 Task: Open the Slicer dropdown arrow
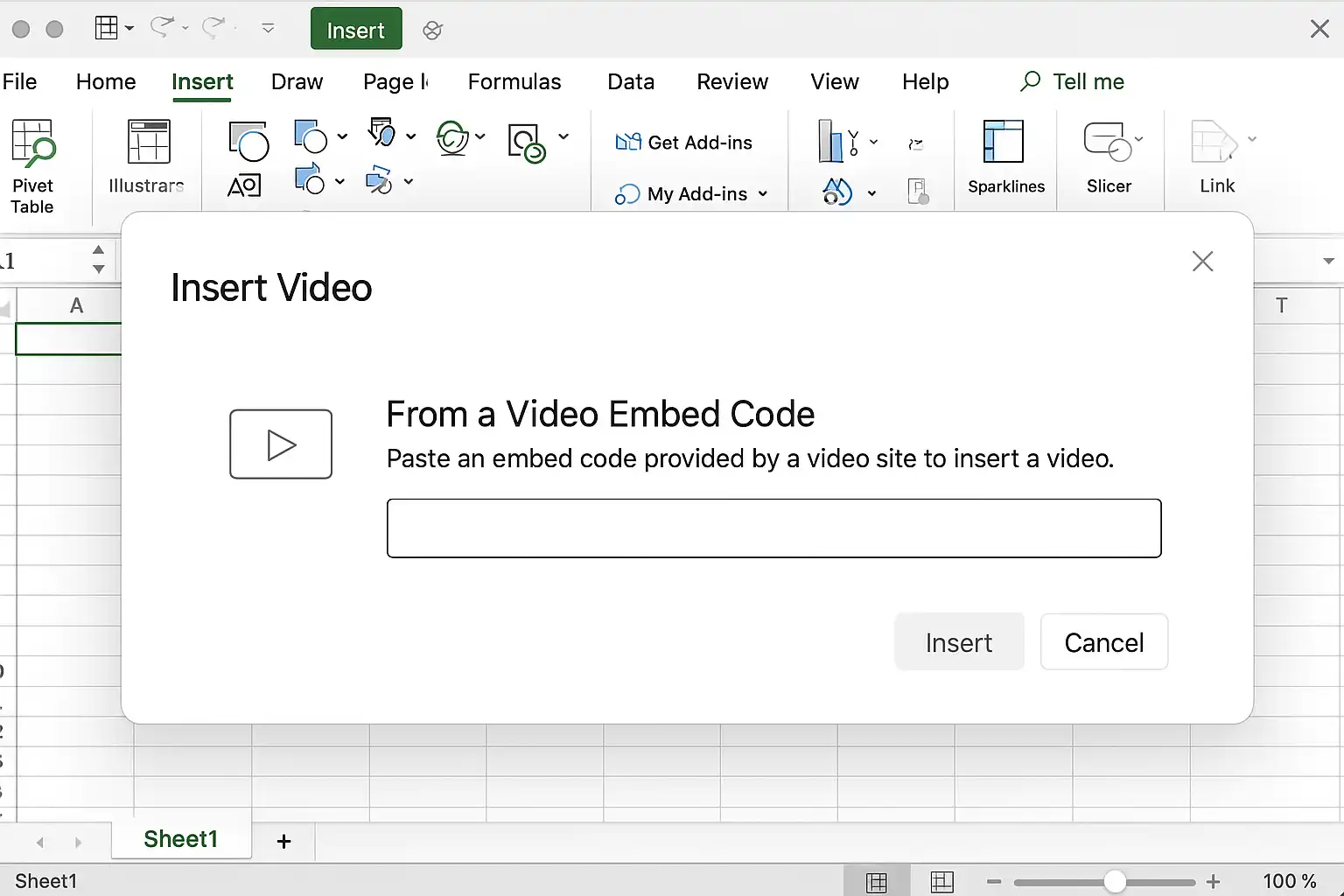[1138, 139]
